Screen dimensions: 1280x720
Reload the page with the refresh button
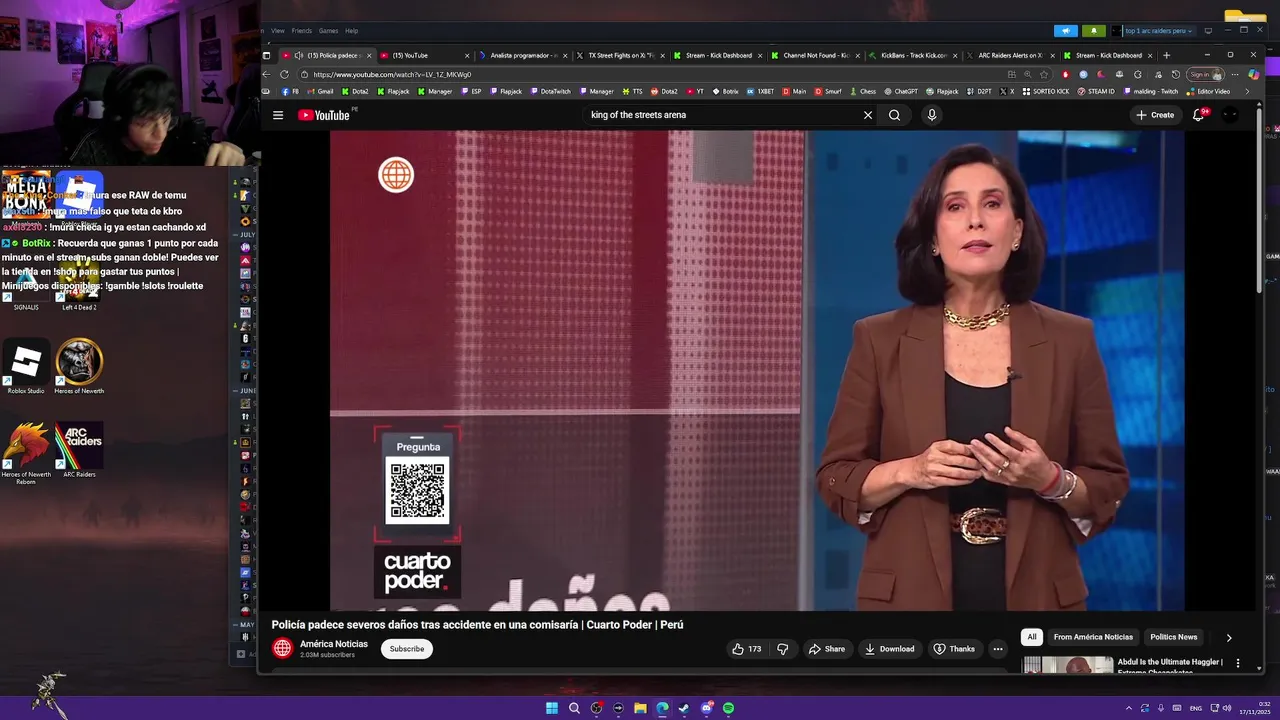tap(284, 74)
